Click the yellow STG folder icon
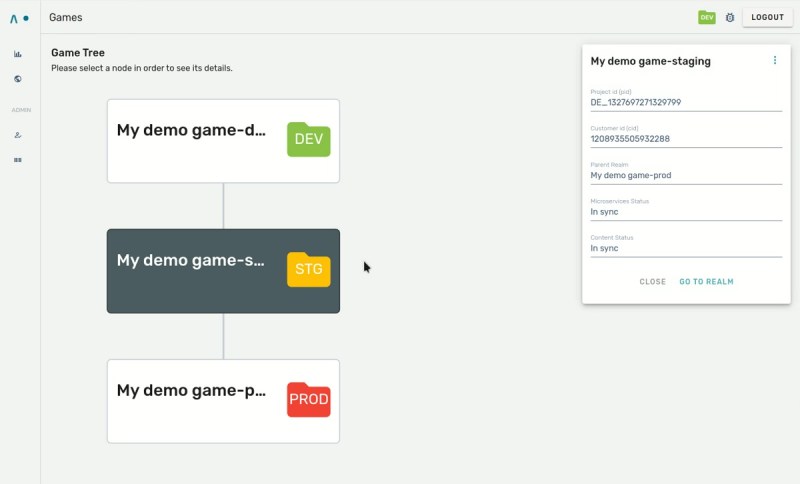The width and height of the screenshot is (800, 484). click(x=309, y=269)
